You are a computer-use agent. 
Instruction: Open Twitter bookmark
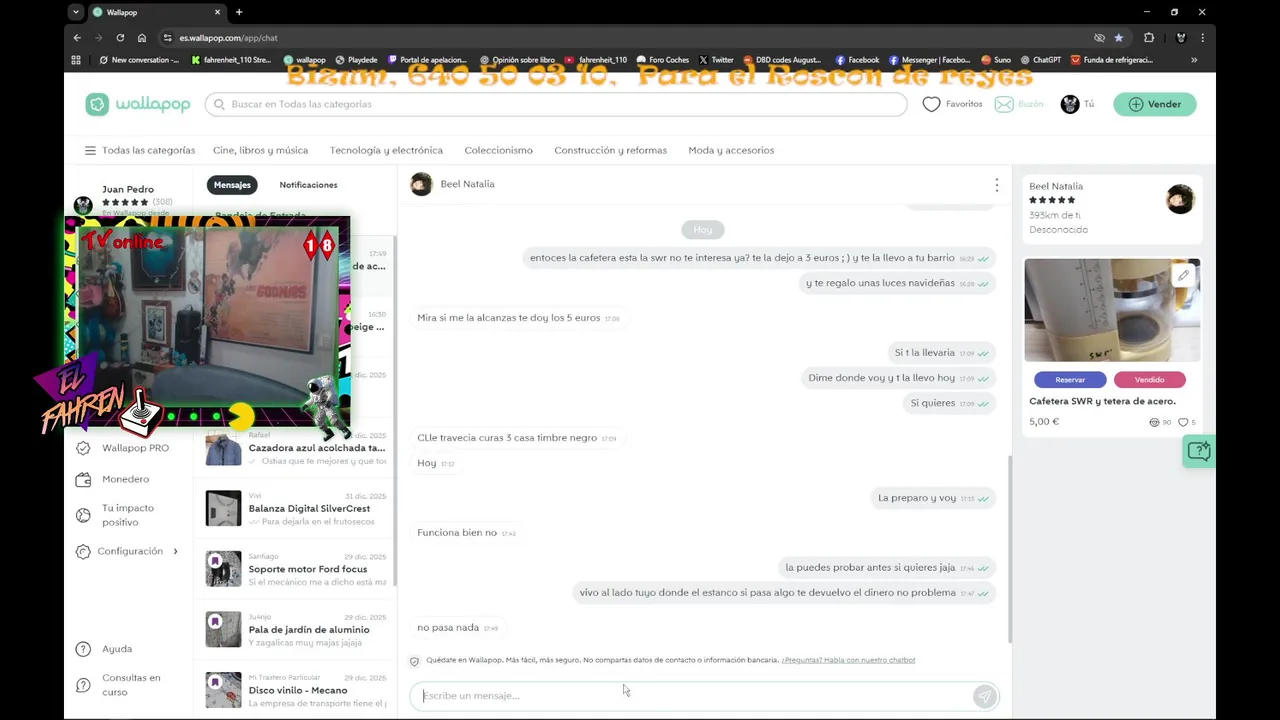tap(716, 60)
